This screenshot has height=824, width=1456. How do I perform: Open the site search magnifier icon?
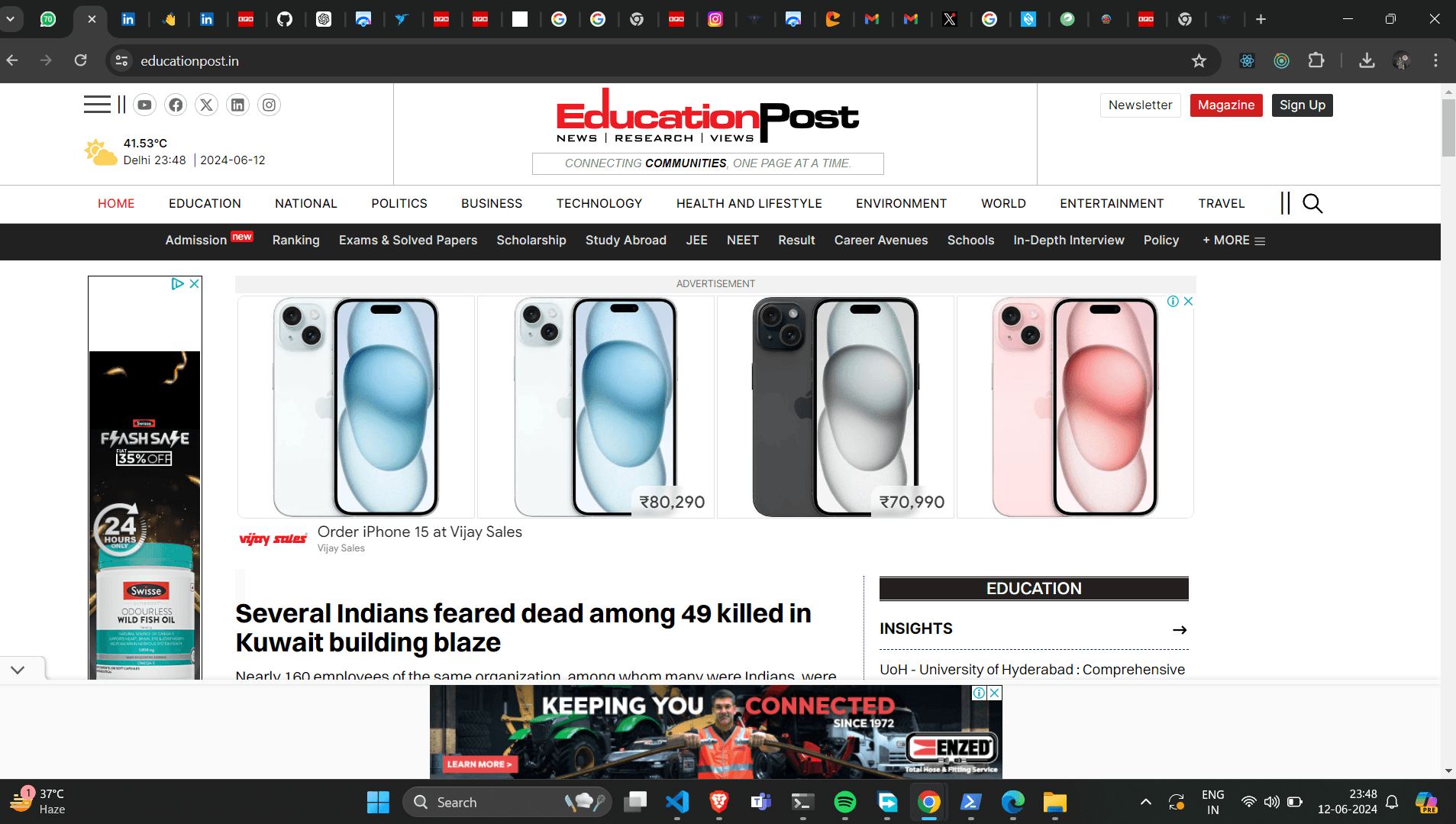1312,203
